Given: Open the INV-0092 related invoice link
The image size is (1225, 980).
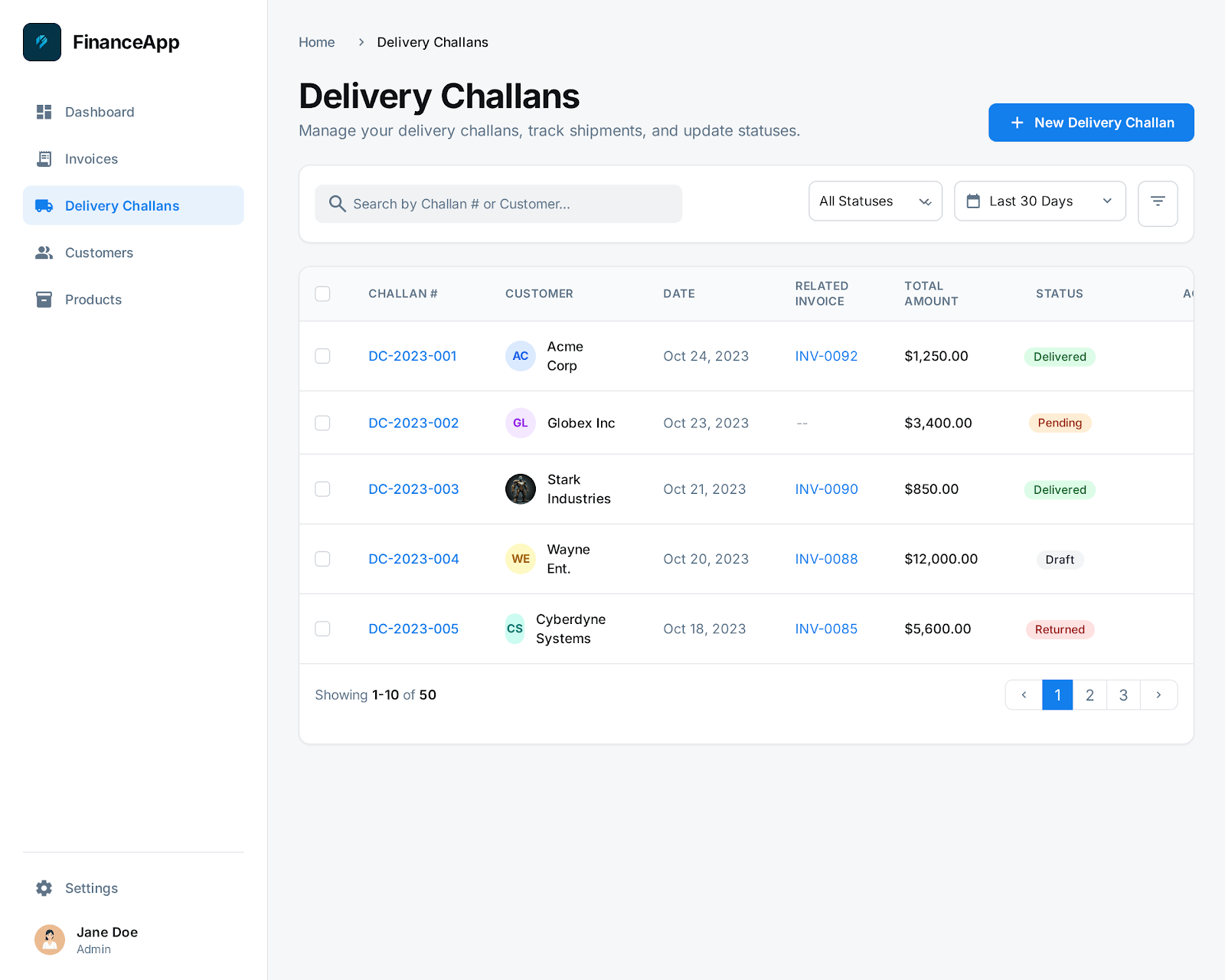Looking at the screenshot, I should coord(826,356).
